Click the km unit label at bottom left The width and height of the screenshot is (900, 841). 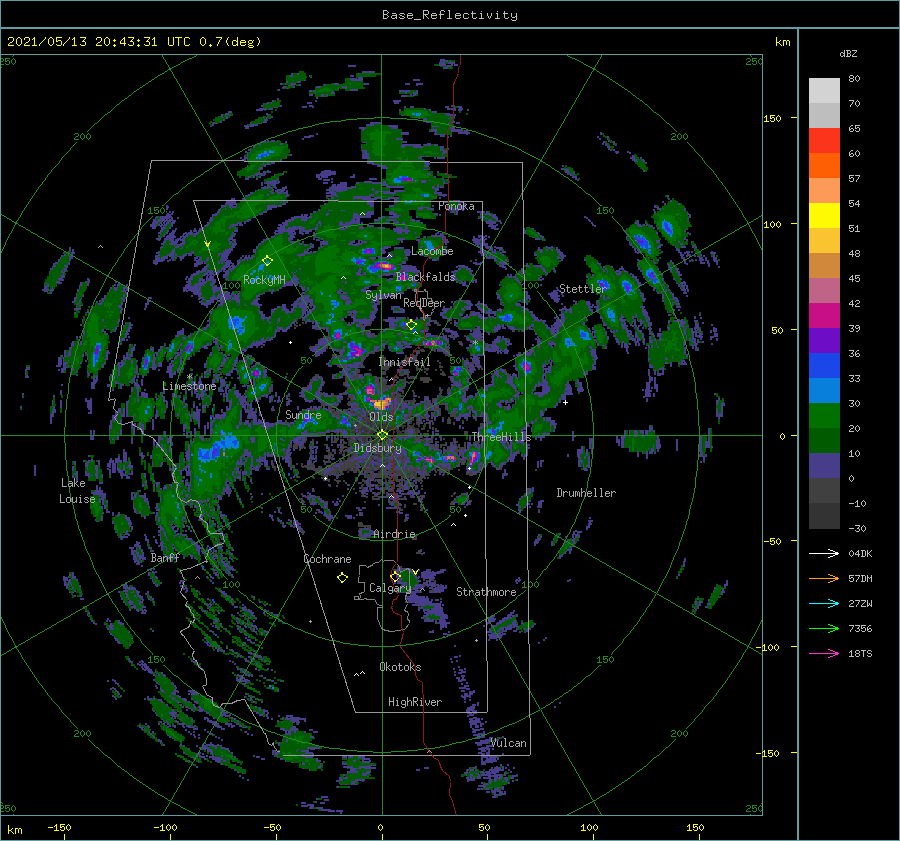tap(15, 830)
